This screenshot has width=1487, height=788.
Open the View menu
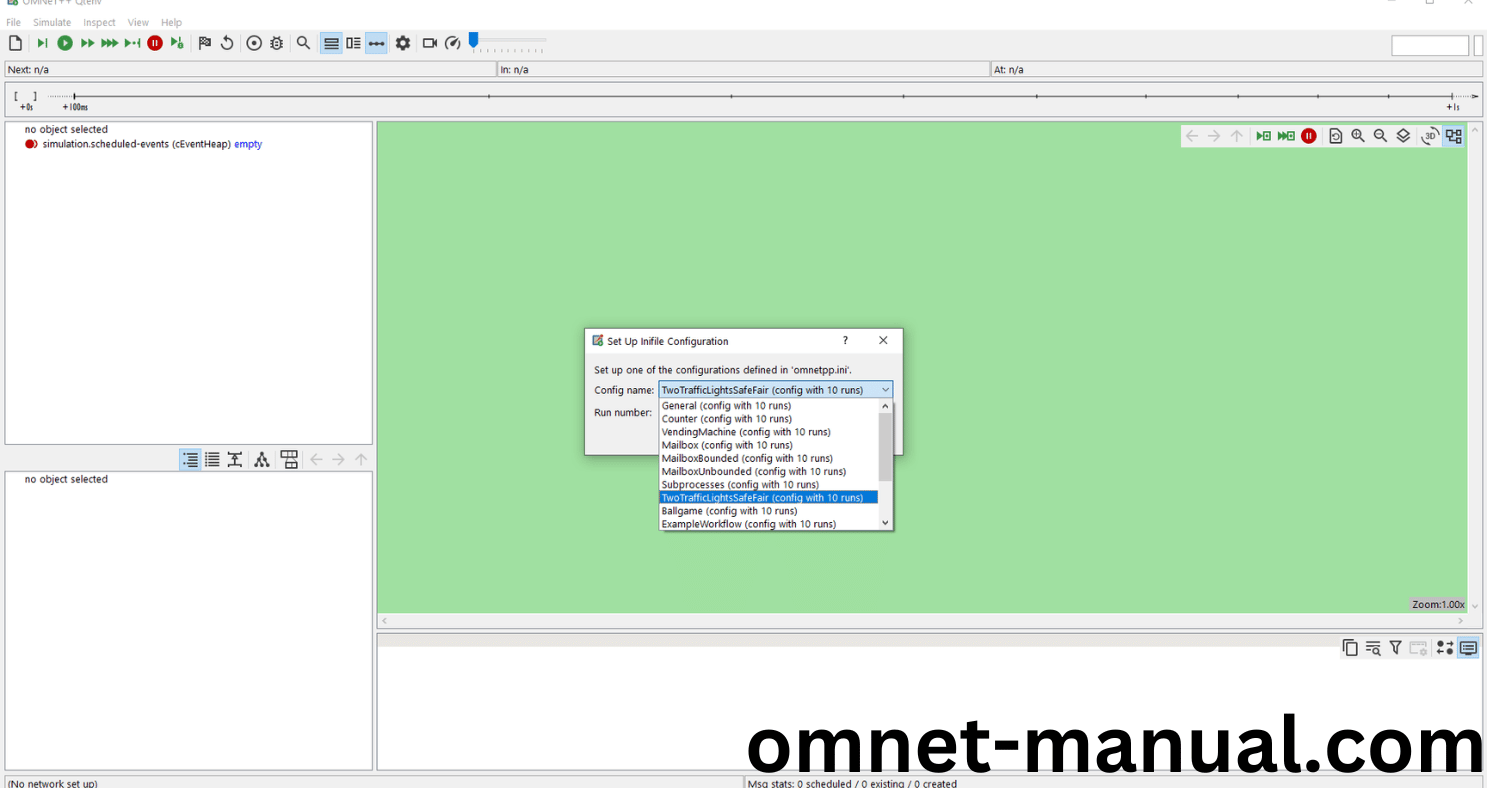pyautogui.click(x=138, y=22)
